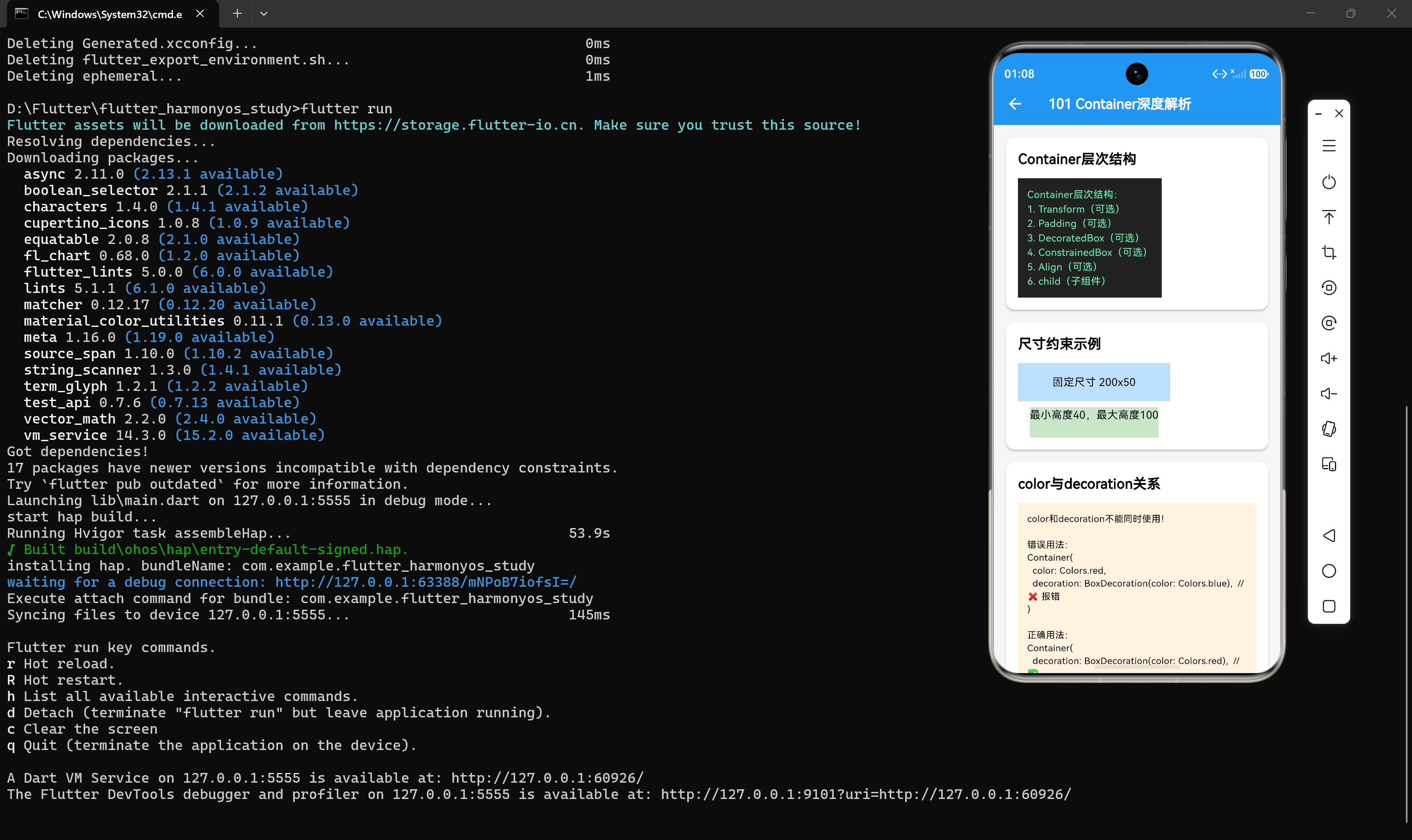Screen dimensions: 1412x840
Task: Click the phone network signal indicator
Action: [1238, 74]
